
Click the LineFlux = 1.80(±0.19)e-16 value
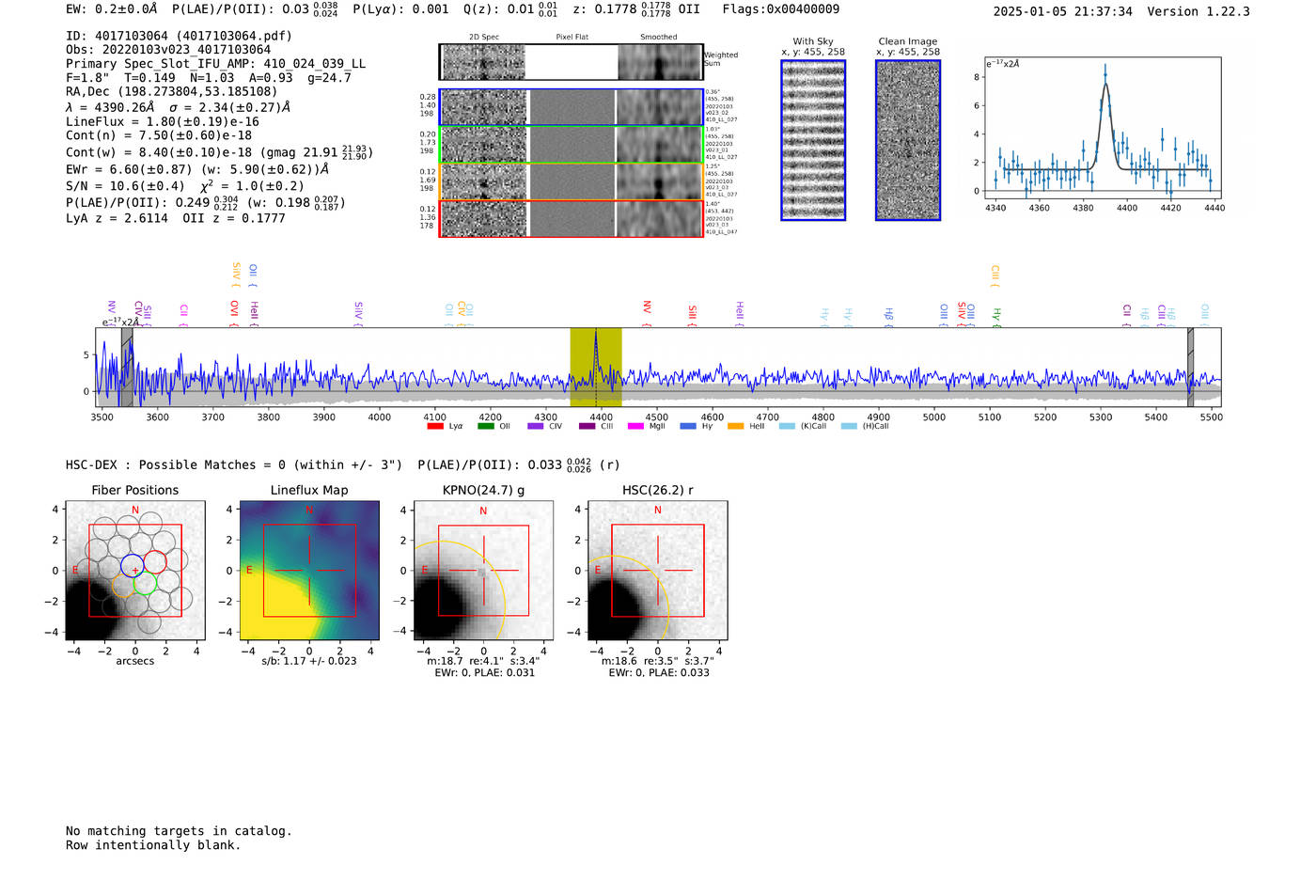(163, 121)
